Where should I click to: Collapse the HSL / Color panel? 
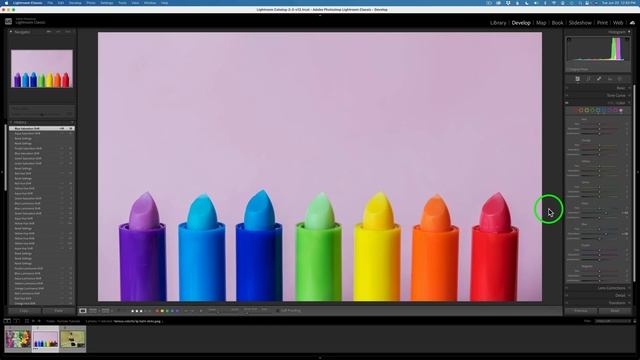[629, 103]
